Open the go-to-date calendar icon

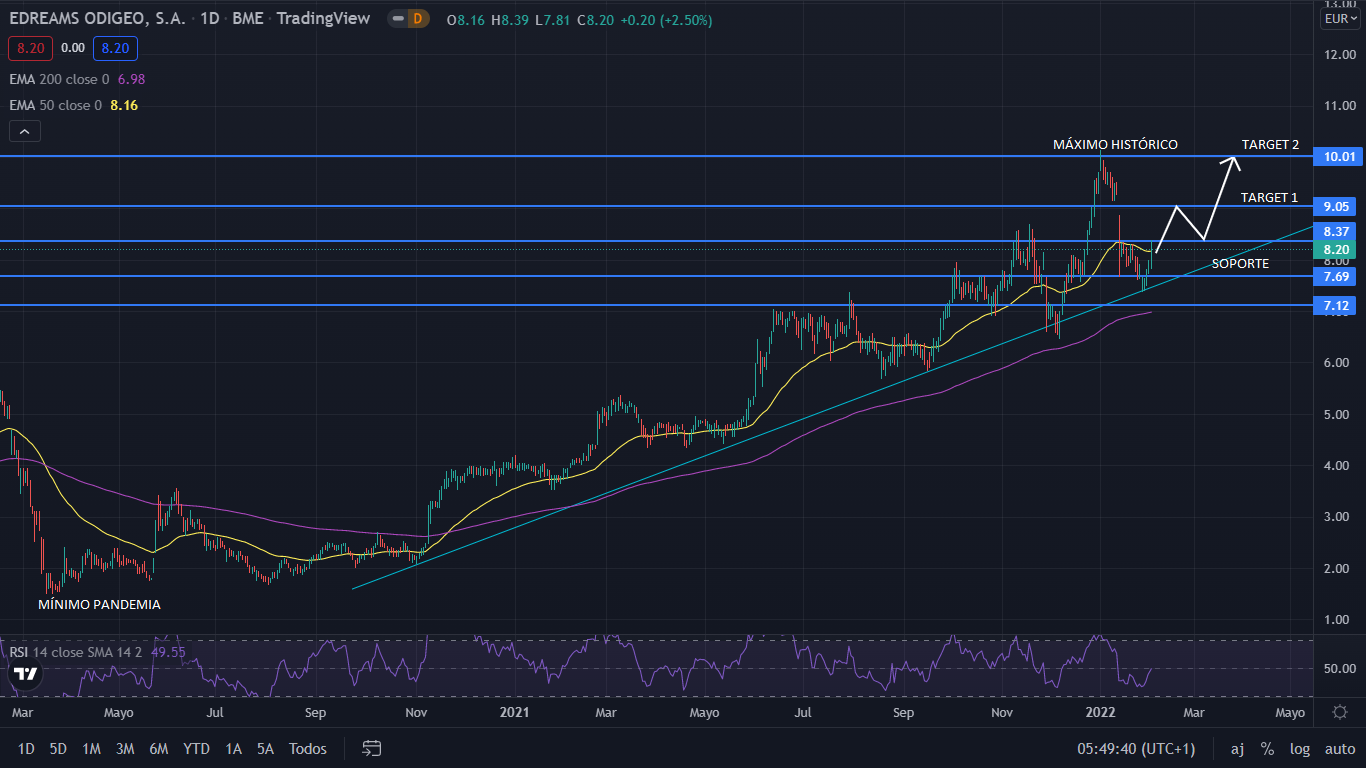click(x=372, y=748)
